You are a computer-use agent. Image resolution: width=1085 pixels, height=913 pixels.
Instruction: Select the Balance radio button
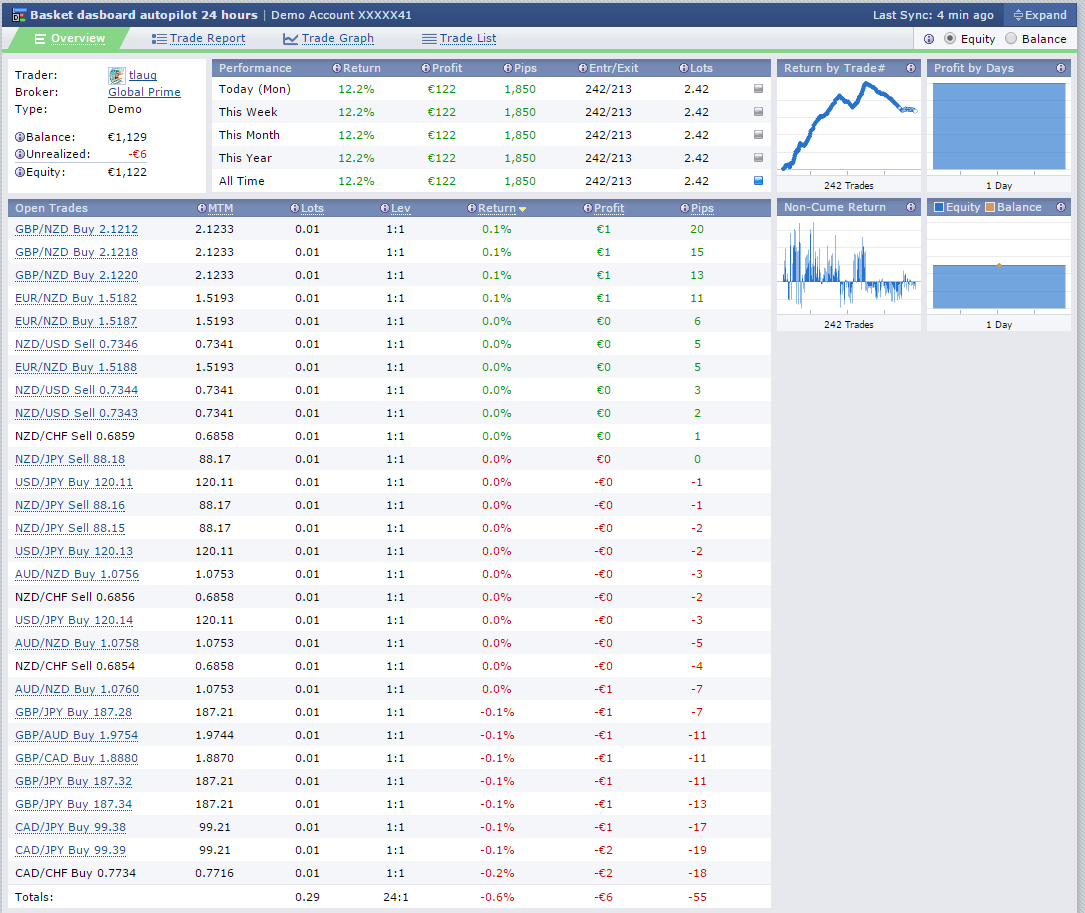coord(1011,39)
